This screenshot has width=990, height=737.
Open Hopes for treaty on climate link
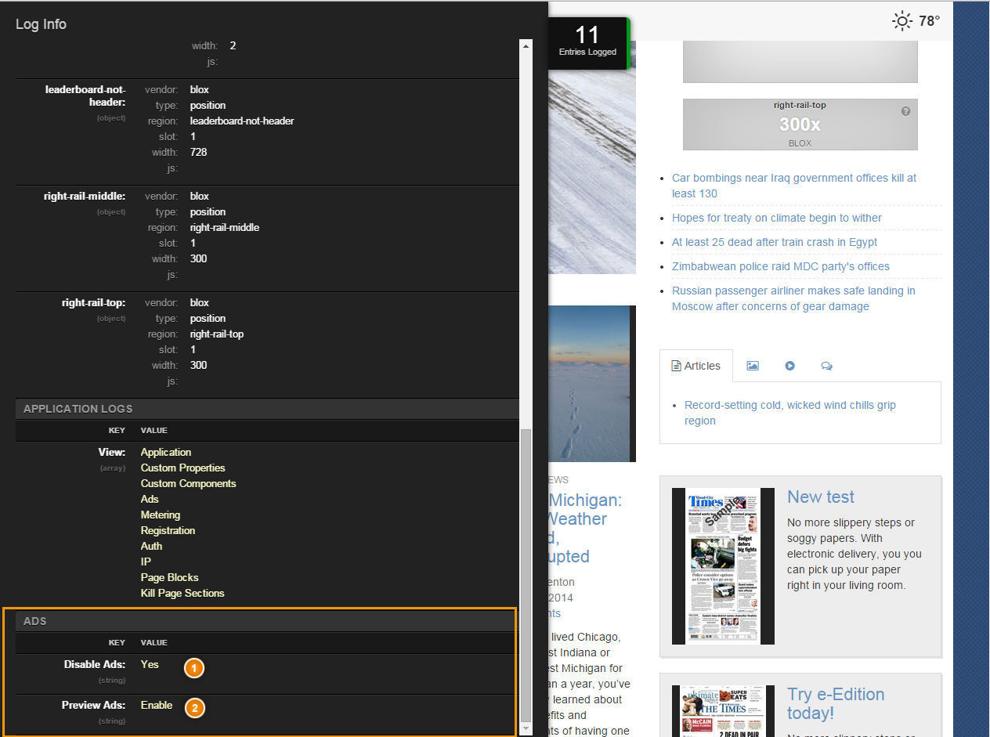[777, 218]
